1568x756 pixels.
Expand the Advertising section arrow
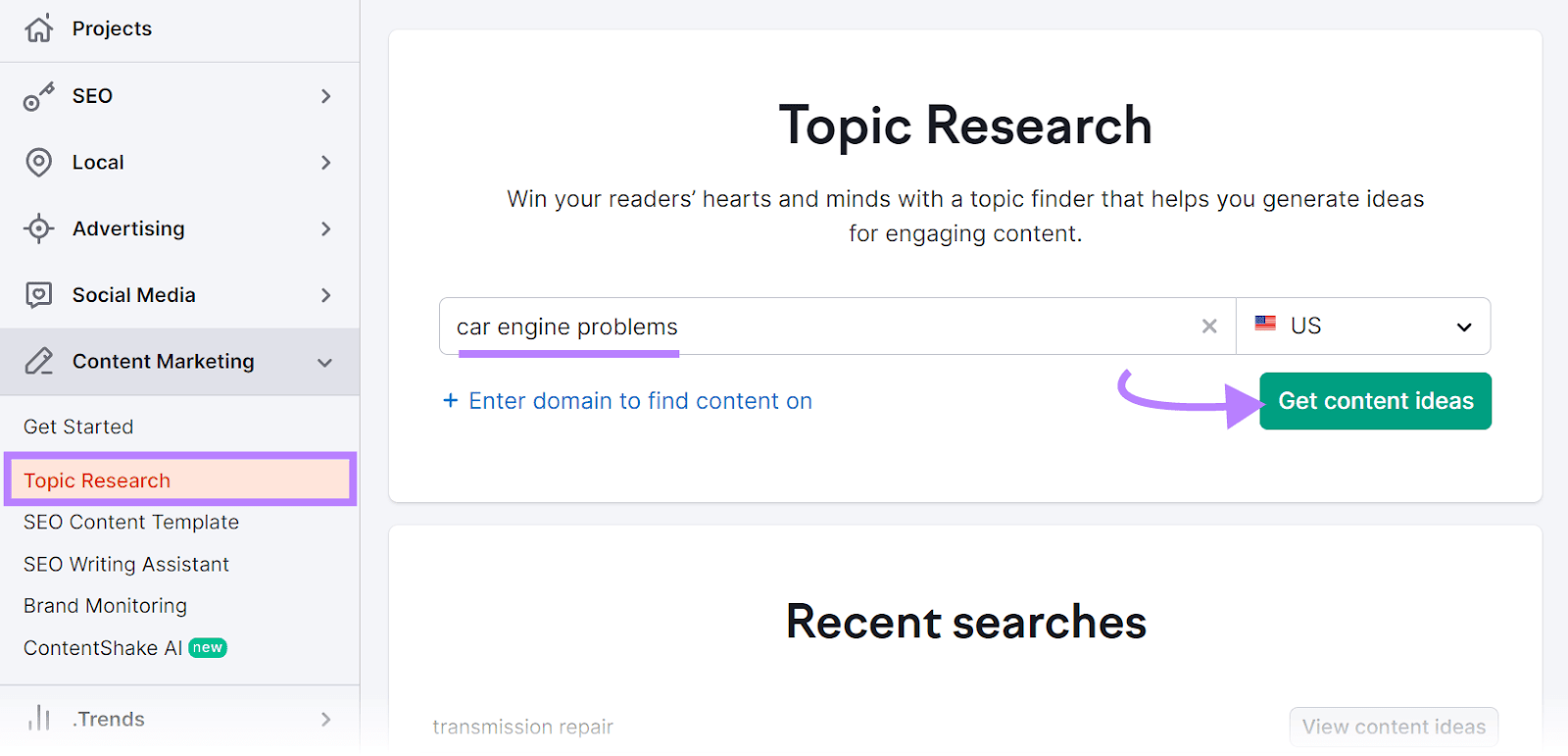tap(326, 228)
